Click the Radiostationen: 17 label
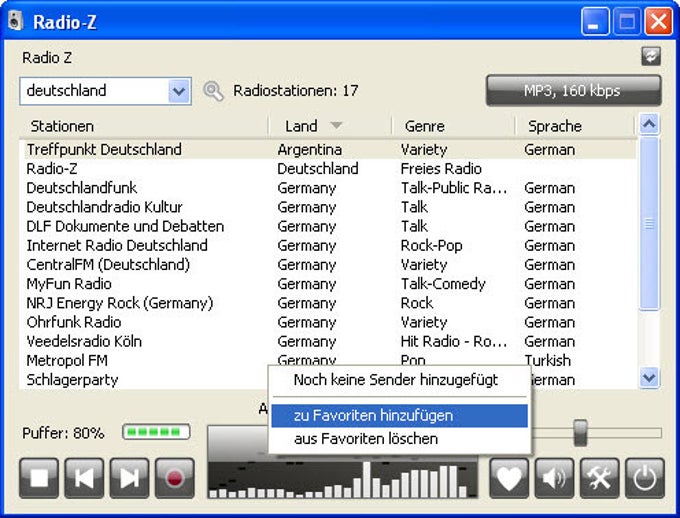The height and width of the screenshot is (518, 680). click(296, 91)
